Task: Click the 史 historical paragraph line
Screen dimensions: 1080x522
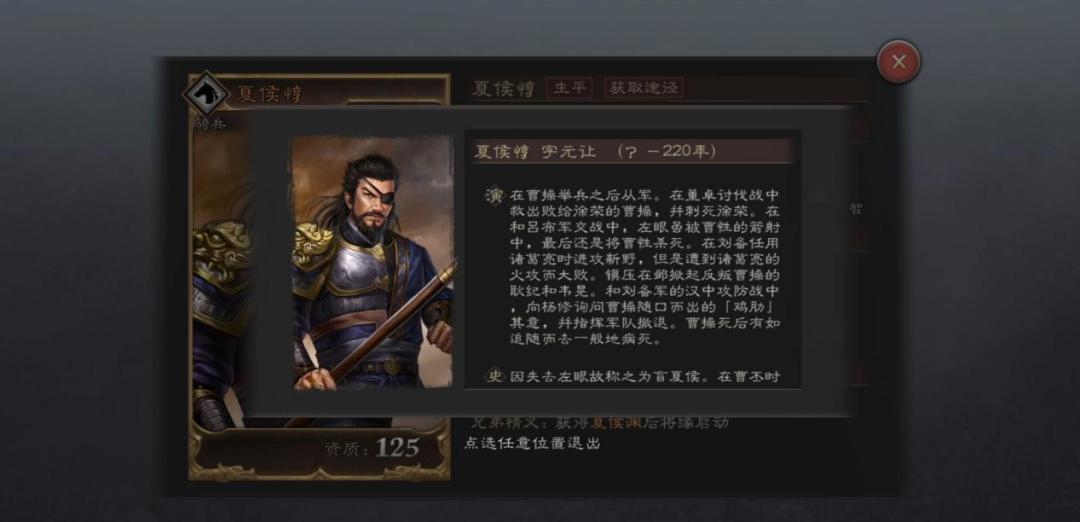Action: (645, 377)
